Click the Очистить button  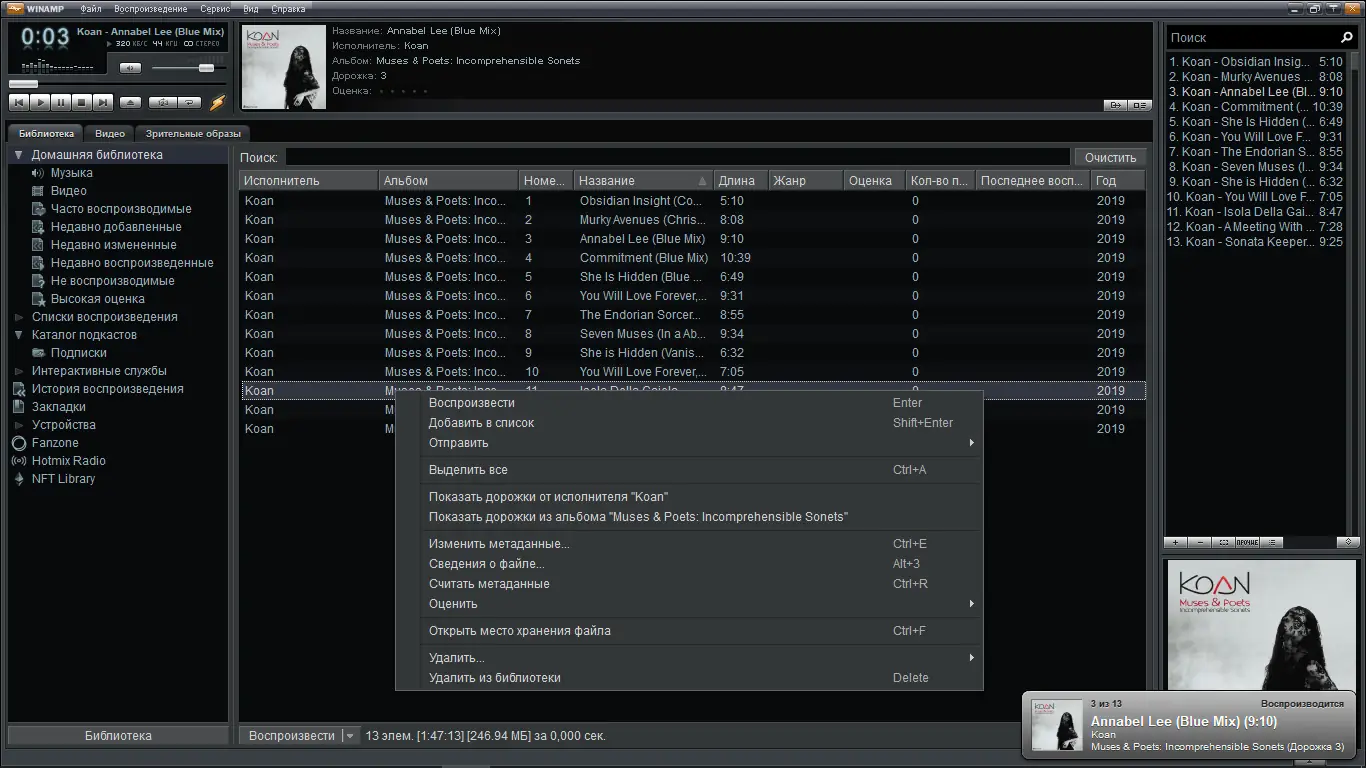(x=1110, y=157)
